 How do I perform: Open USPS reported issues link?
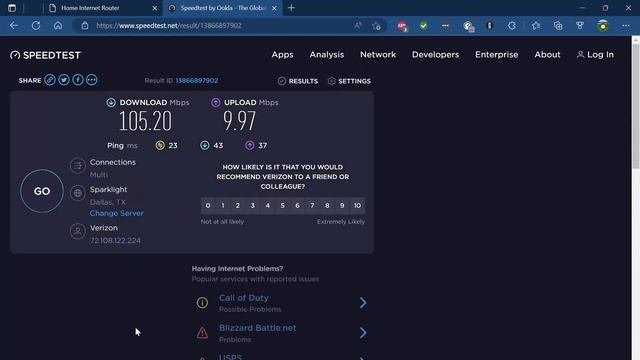click(x=231, y=357)
